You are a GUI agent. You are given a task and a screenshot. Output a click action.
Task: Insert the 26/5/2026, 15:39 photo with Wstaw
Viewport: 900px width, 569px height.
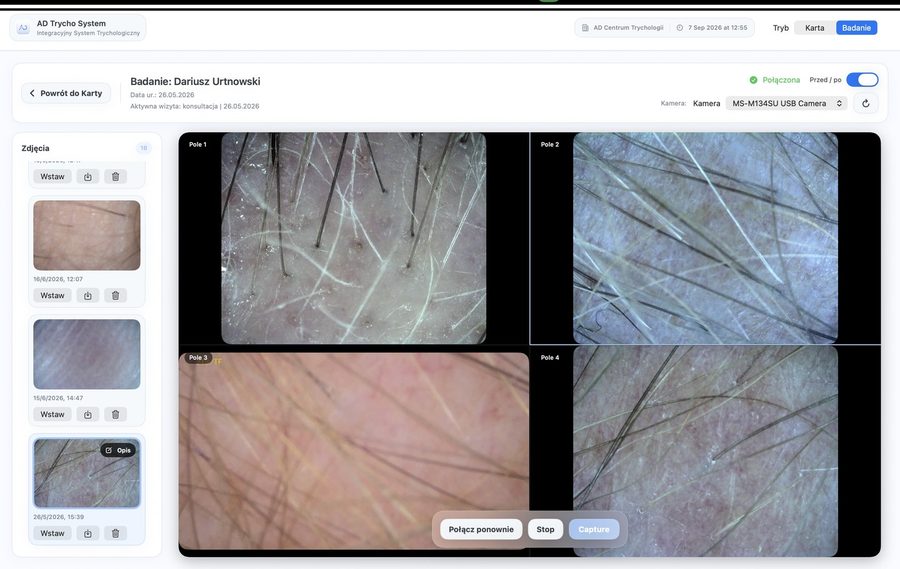click(52, 533)
